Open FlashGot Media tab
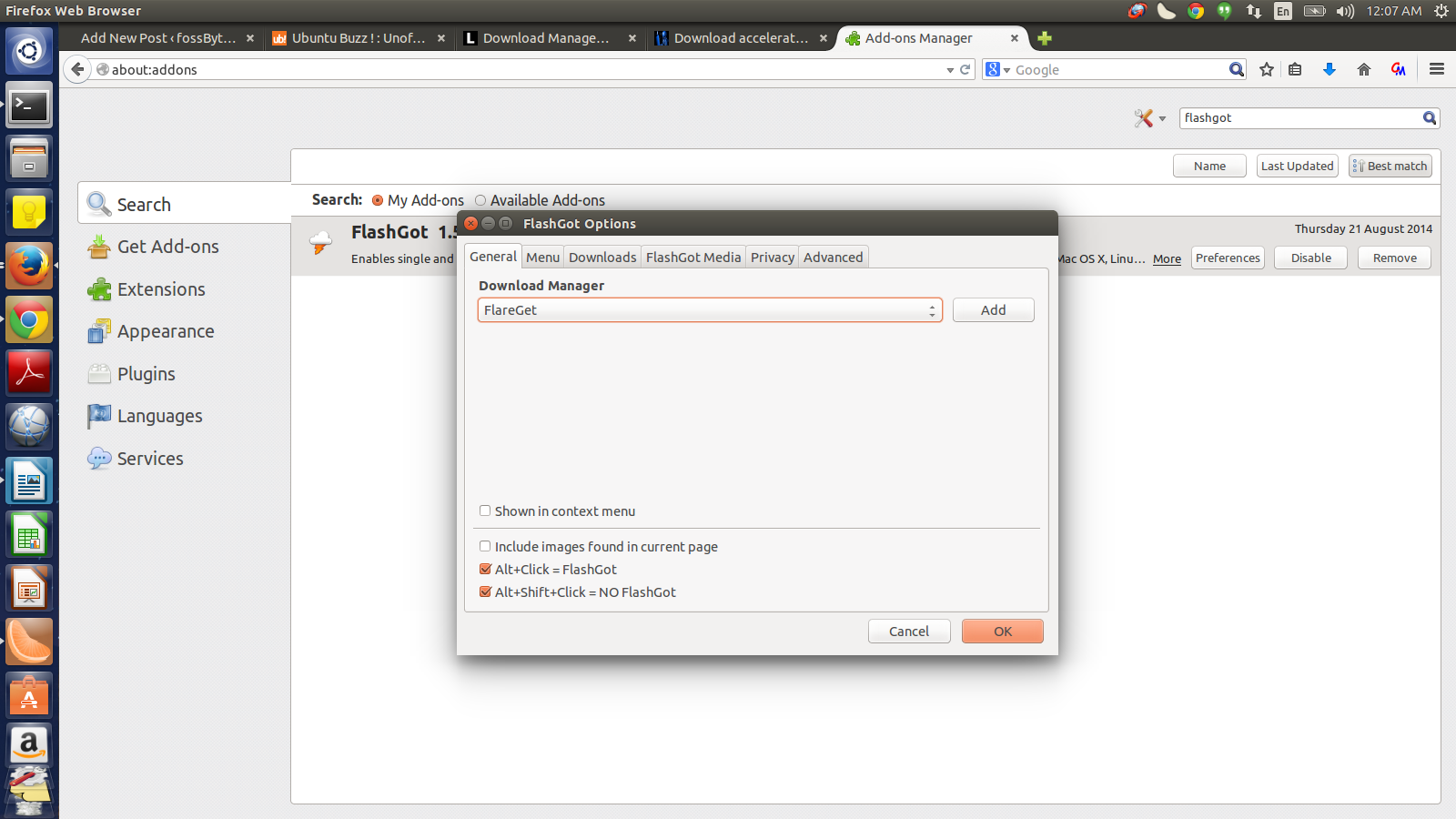1456x819 pixels. (x=693, y=258)
